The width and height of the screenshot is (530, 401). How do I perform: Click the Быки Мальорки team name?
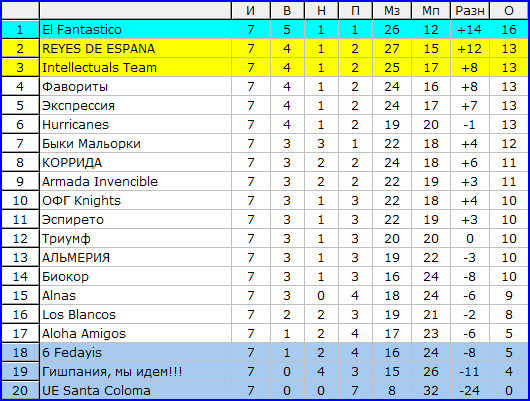tap(91, 144)
